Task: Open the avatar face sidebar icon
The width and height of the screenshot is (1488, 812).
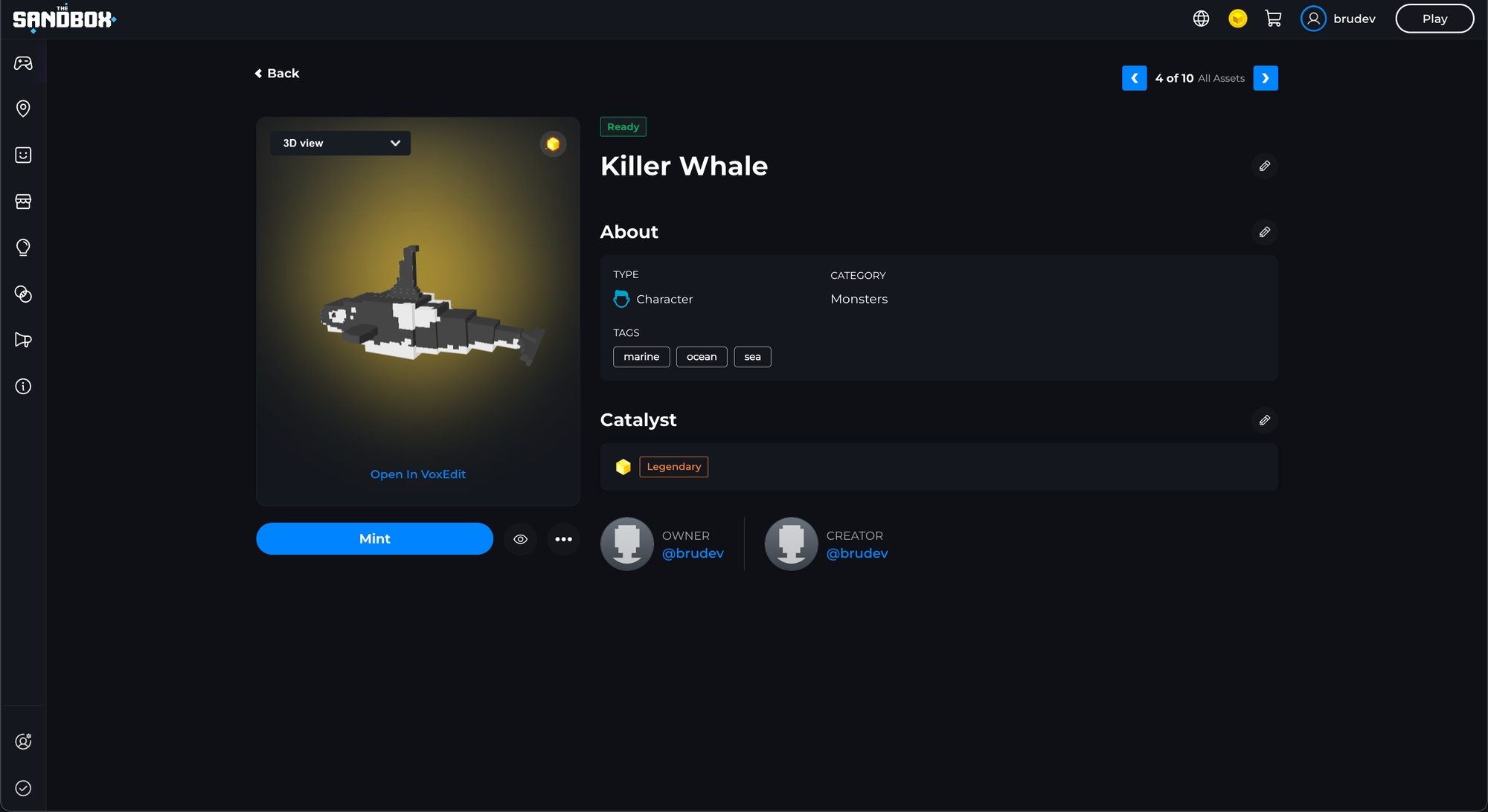Action: 23,155
